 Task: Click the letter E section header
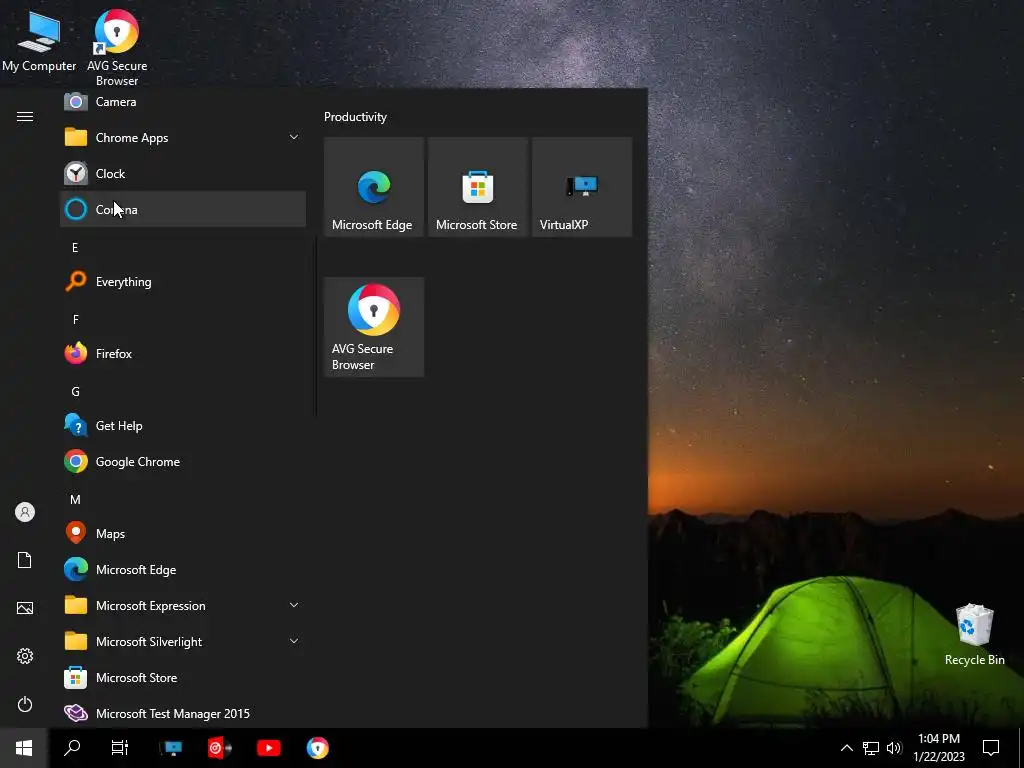click(75, 248)
